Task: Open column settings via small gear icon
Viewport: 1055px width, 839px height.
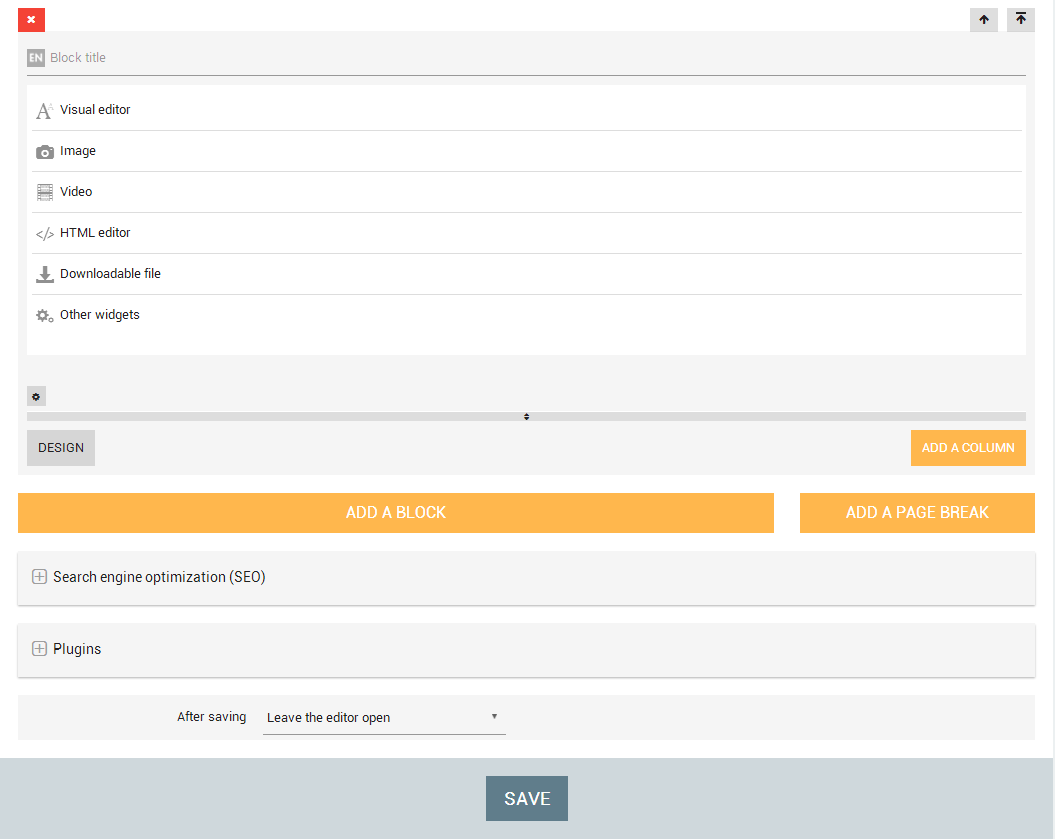Action: 36,397
